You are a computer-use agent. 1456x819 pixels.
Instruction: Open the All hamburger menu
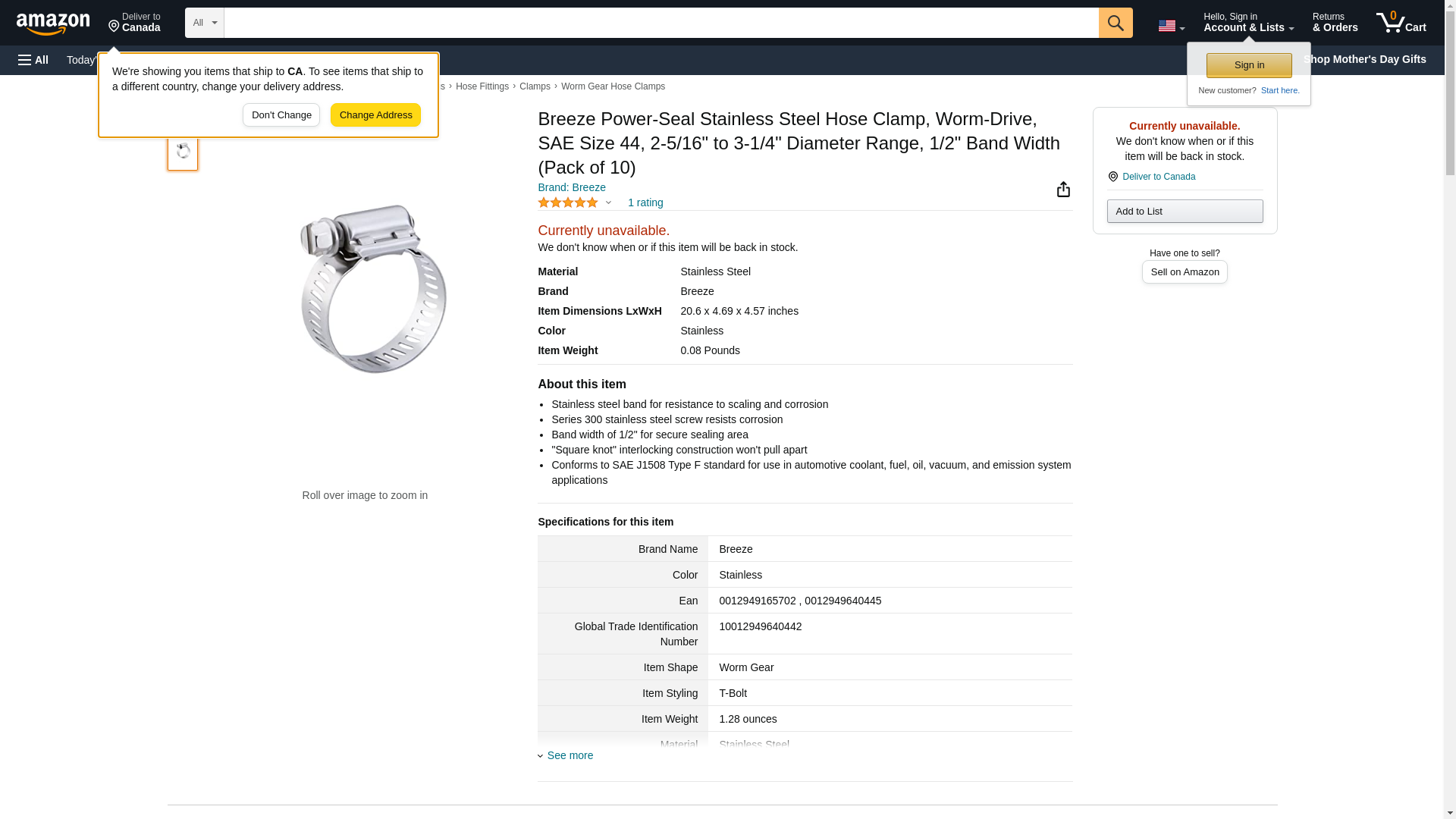[33, 60]
